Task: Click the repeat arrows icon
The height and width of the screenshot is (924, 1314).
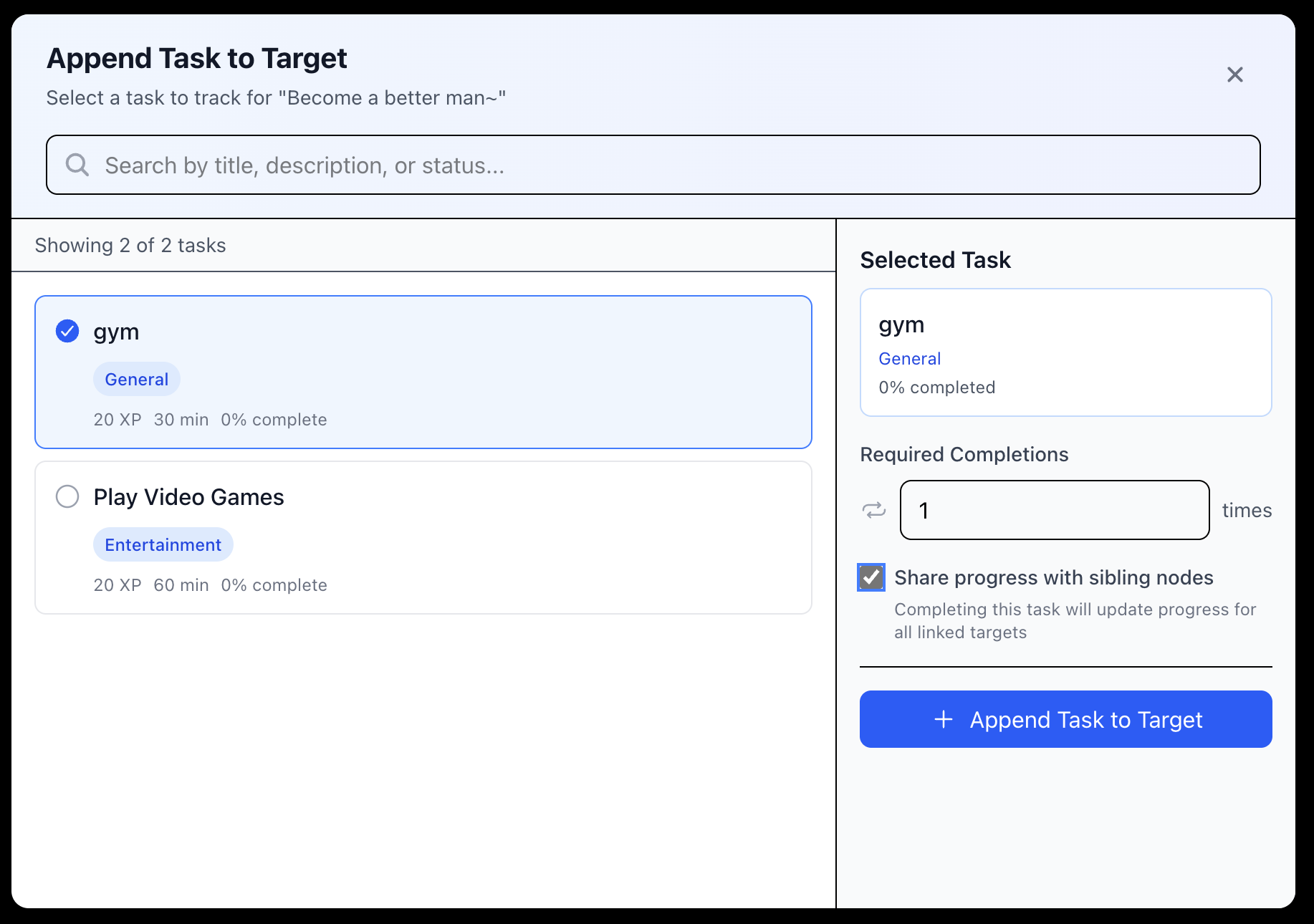Action: (x=873, y=510)
